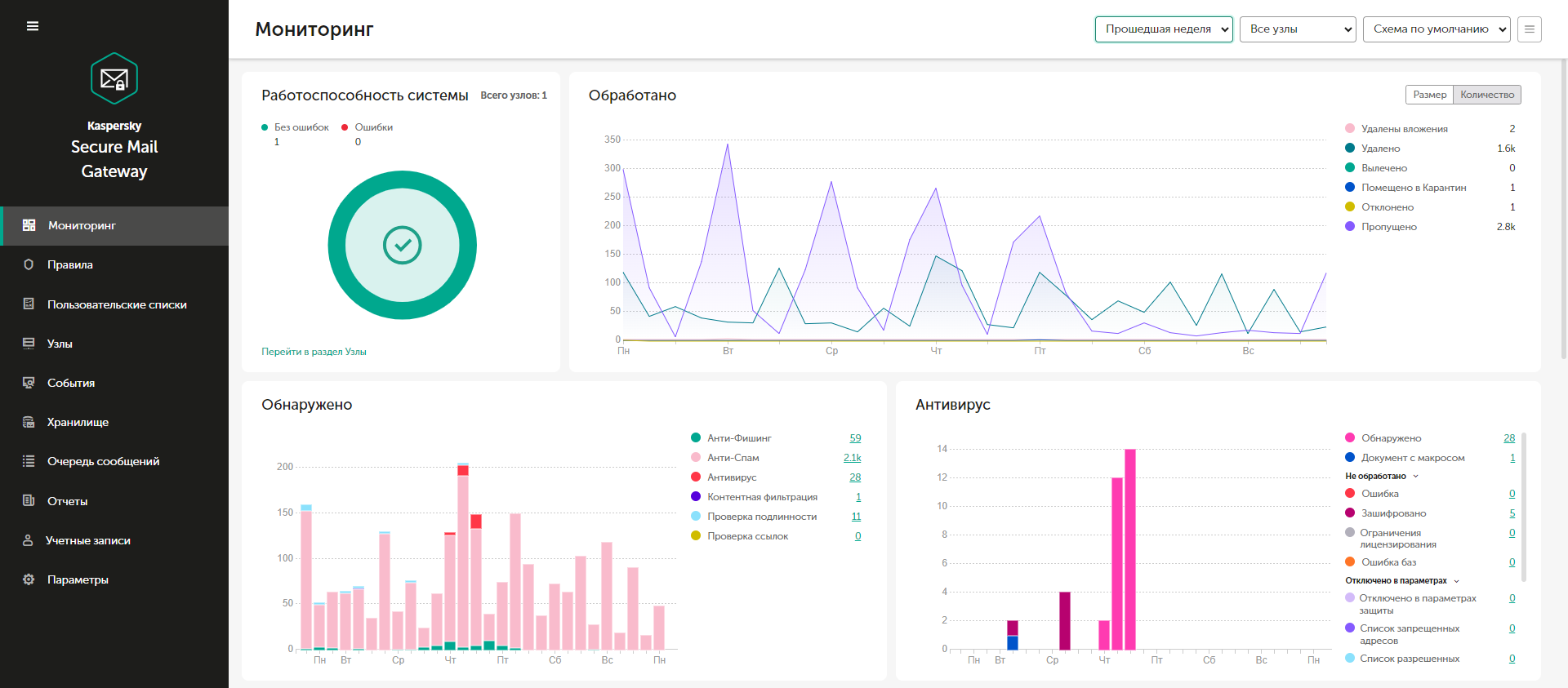Click Список запрещенных адресов legend entry
This screenshot has width=1568, height=688.
click(x=1410, y=634)
